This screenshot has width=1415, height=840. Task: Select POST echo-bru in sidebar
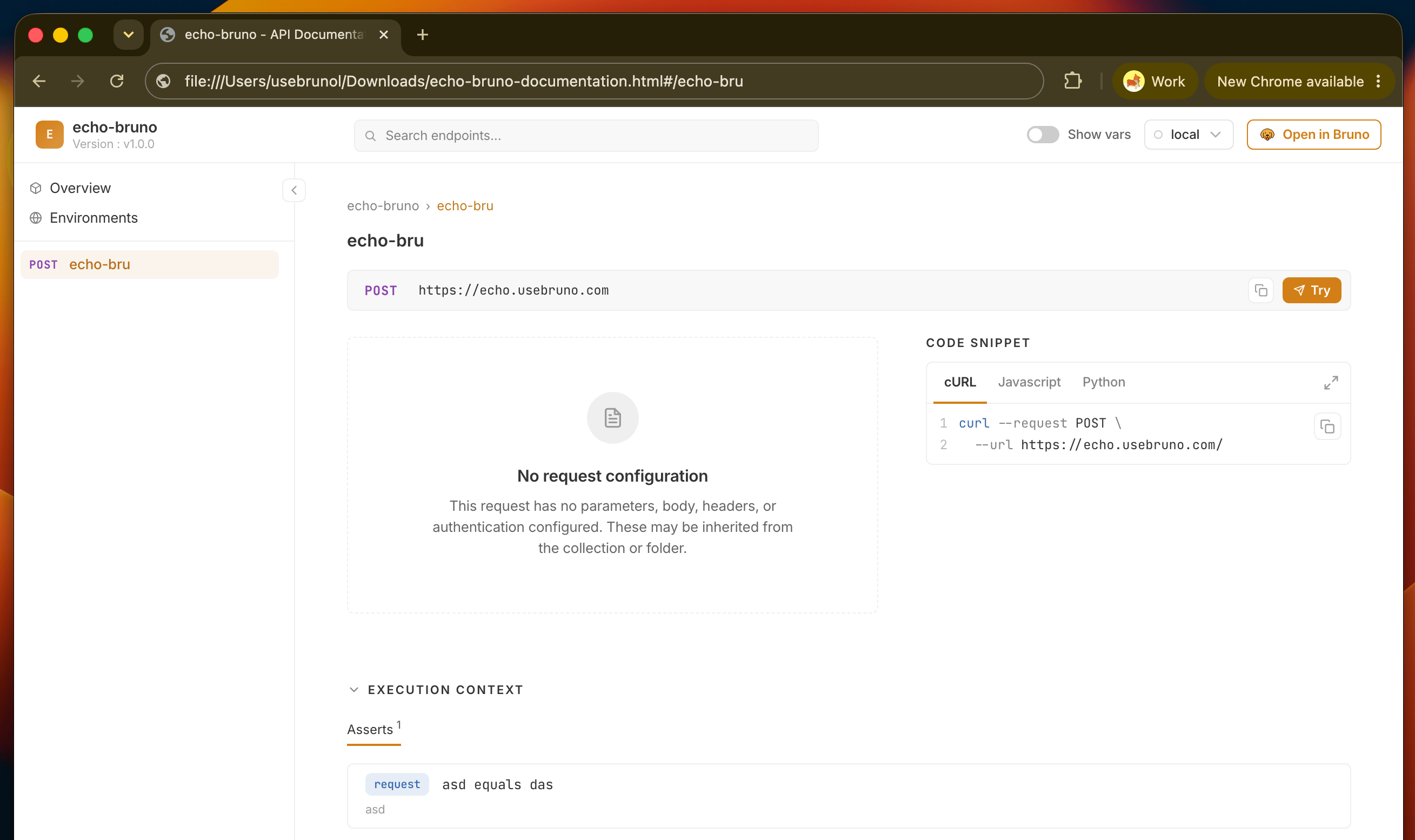pyautogui.click(x=149, y=264)
